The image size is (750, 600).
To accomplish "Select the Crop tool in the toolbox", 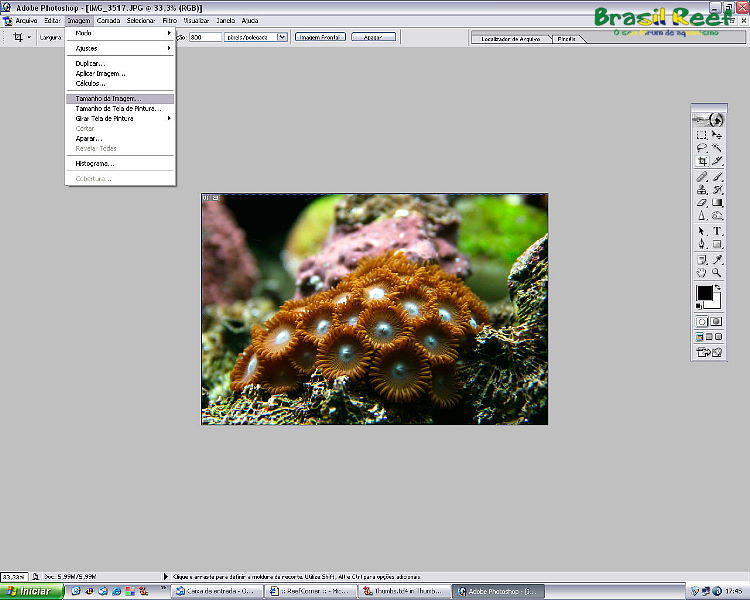I will tap(702, 160).
